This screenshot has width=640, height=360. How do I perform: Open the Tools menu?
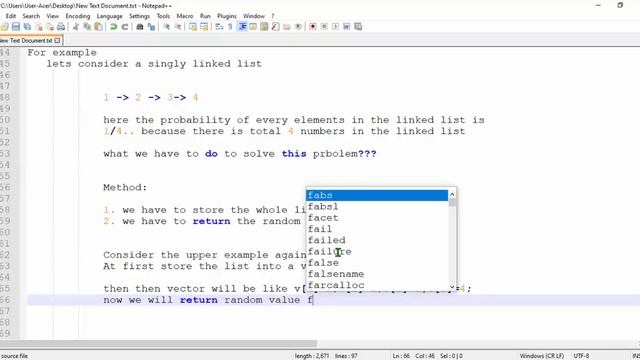point(163,16)
